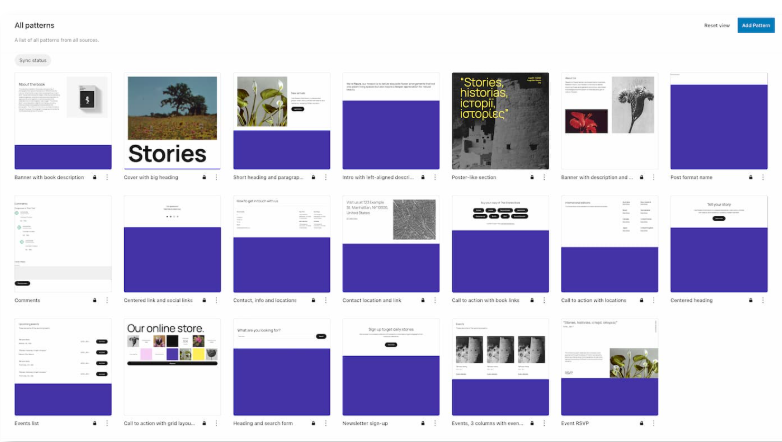Open options menu for Event RSVP pattern

coord(653,423)
